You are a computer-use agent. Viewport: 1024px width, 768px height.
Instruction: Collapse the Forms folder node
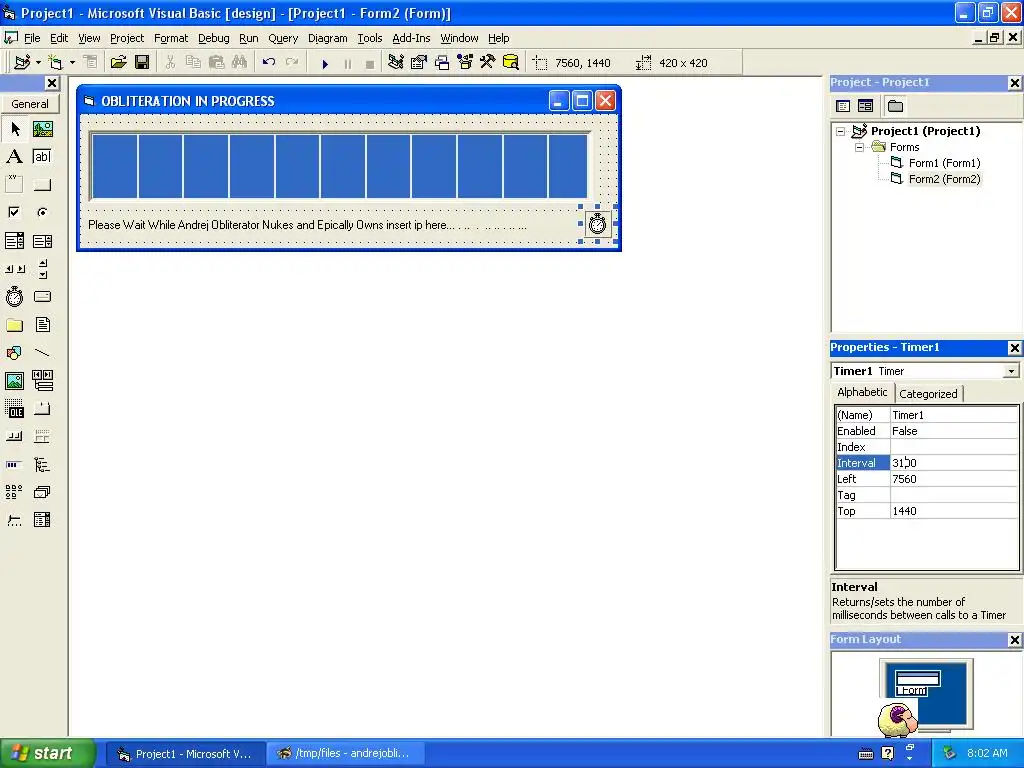click(859, 148)
